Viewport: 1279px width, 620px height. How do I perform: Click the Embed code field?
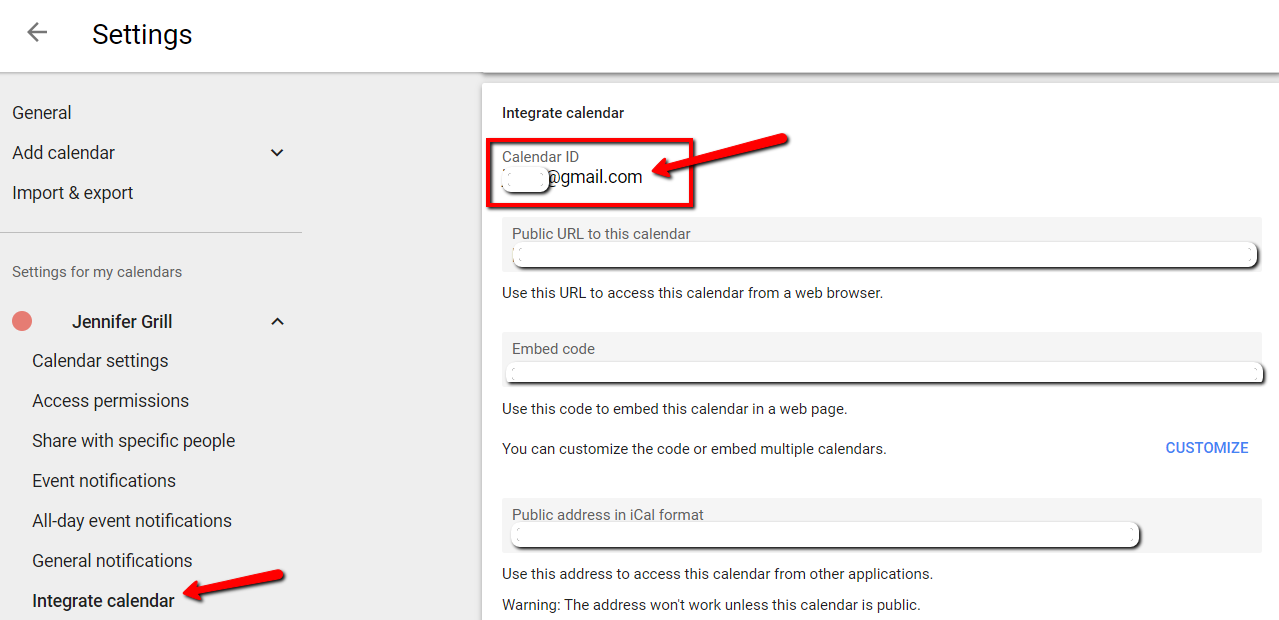coord(882,360)
